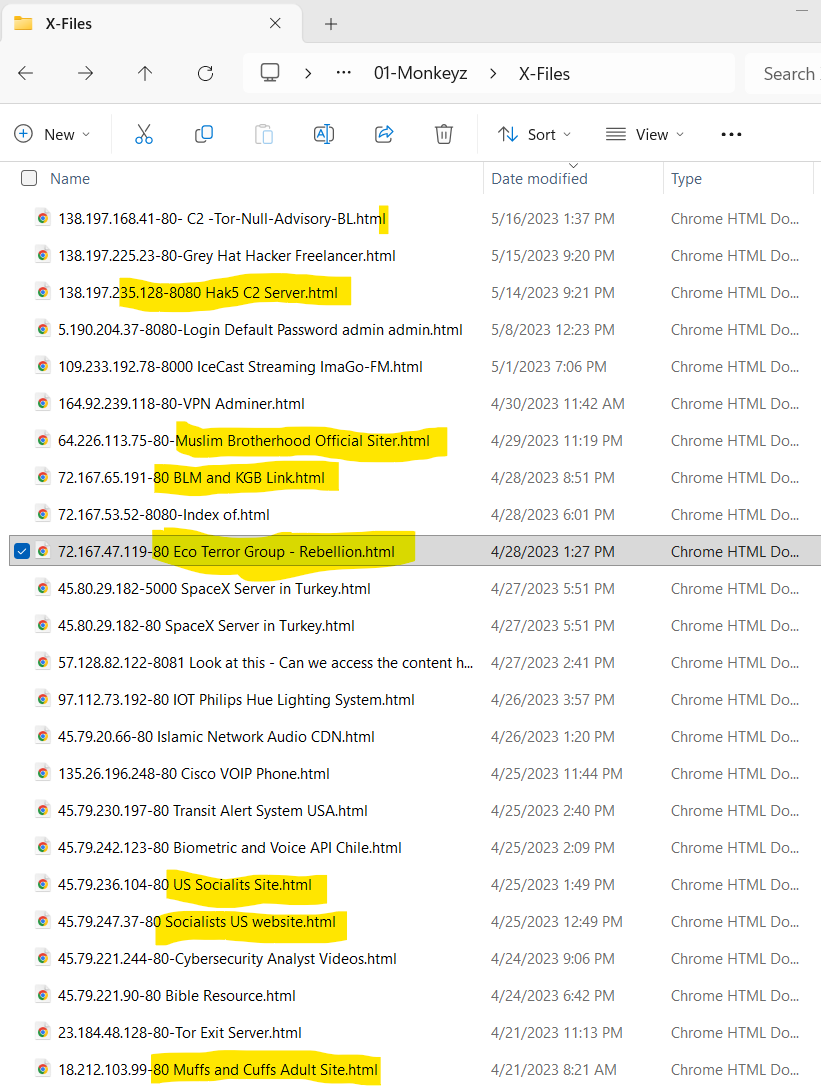
Task: Expand chevron after the monitor icon
Action: 308,73
